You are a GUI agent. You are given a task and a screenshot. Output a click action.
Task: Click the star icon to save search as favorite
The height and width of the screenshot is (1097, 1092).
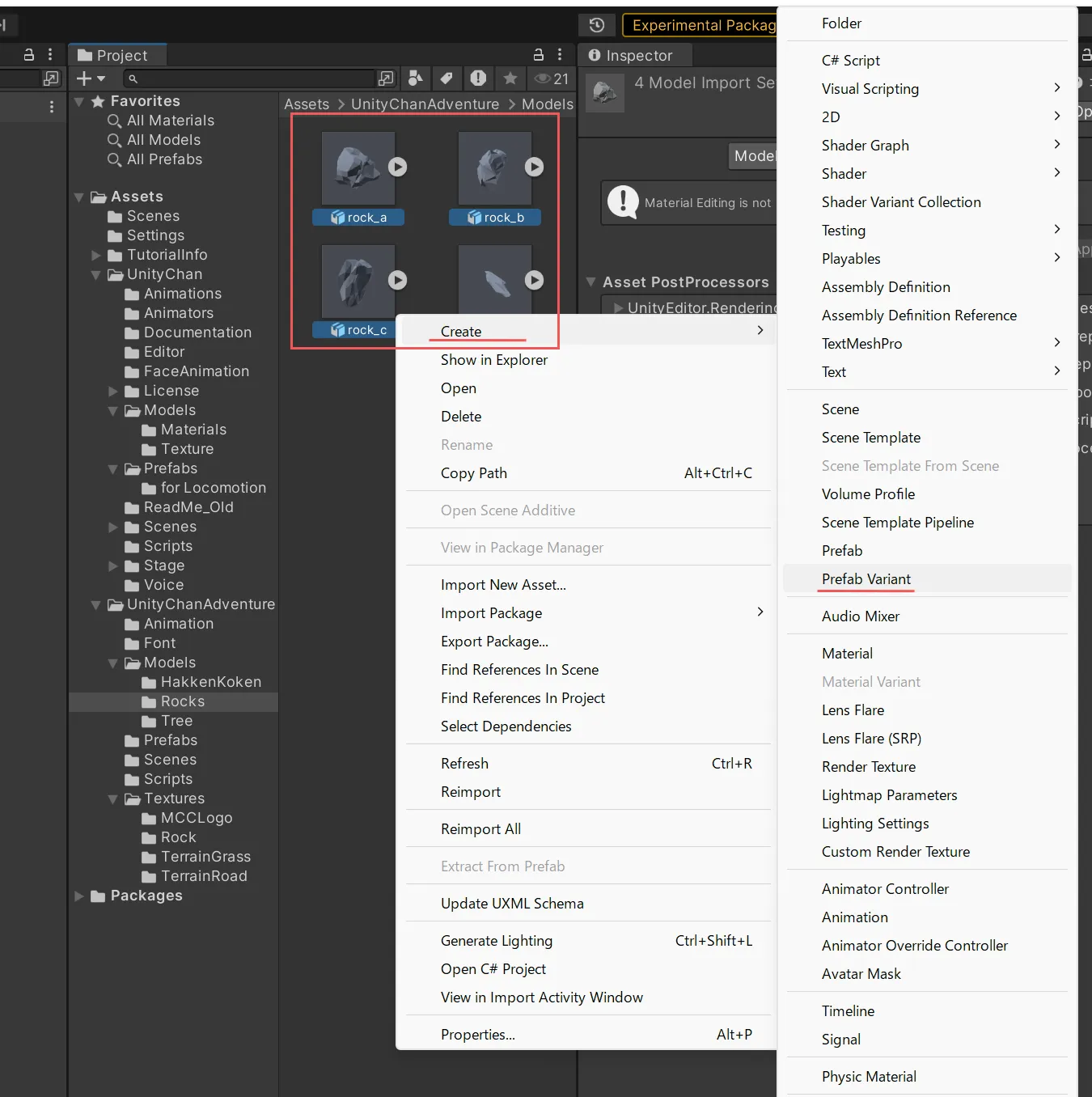[x=510, y=78]
